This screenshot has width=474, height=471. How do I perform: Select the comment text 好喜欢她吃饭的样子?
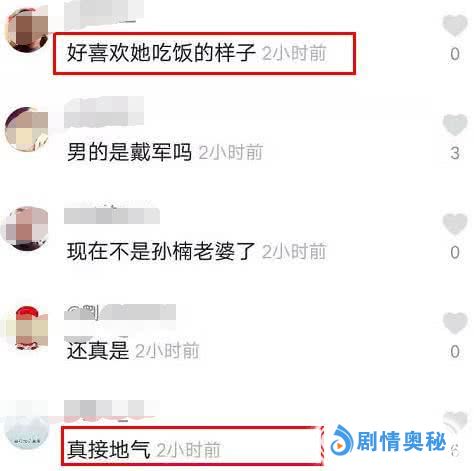(x=161, y=53)
